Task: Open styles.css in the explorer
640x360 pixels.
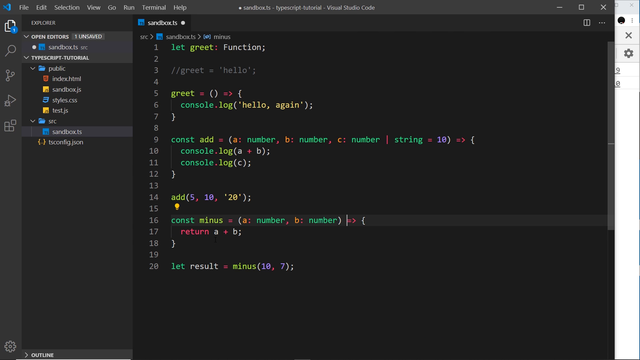Action: coord(64,100)
